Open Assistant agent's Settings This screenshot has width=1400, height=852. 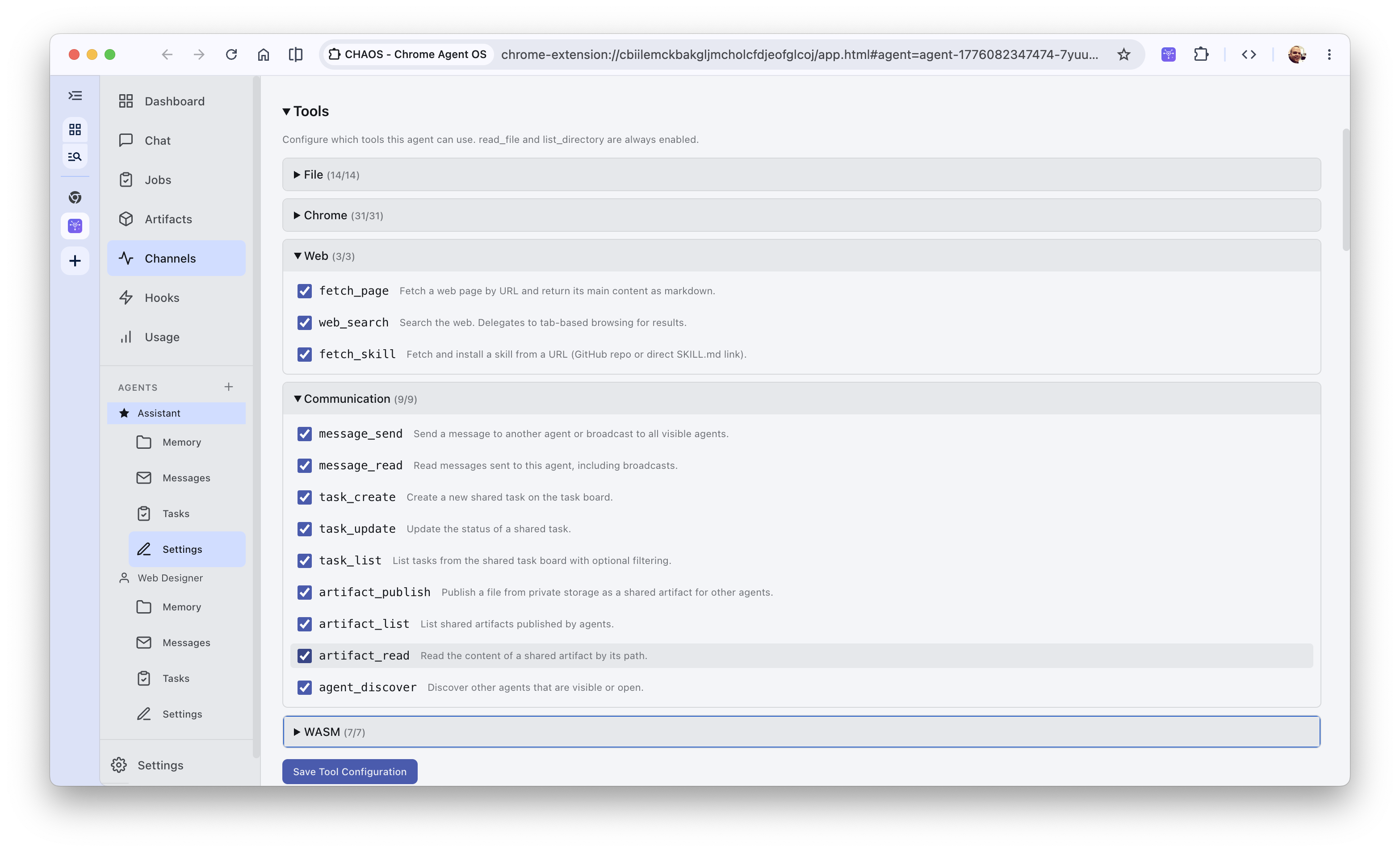(187, 549)
